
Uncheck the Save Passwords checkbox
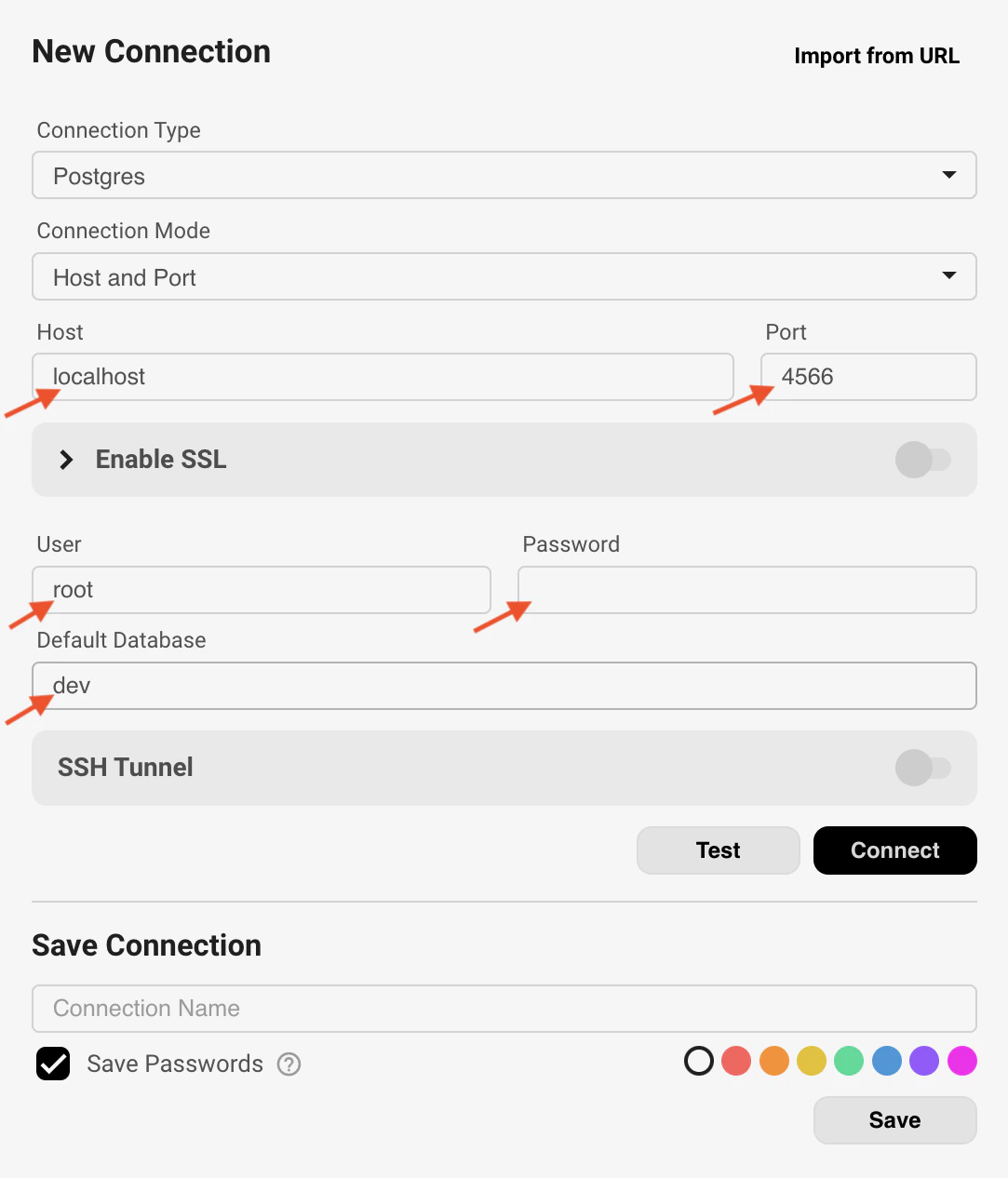(53, 1064)
